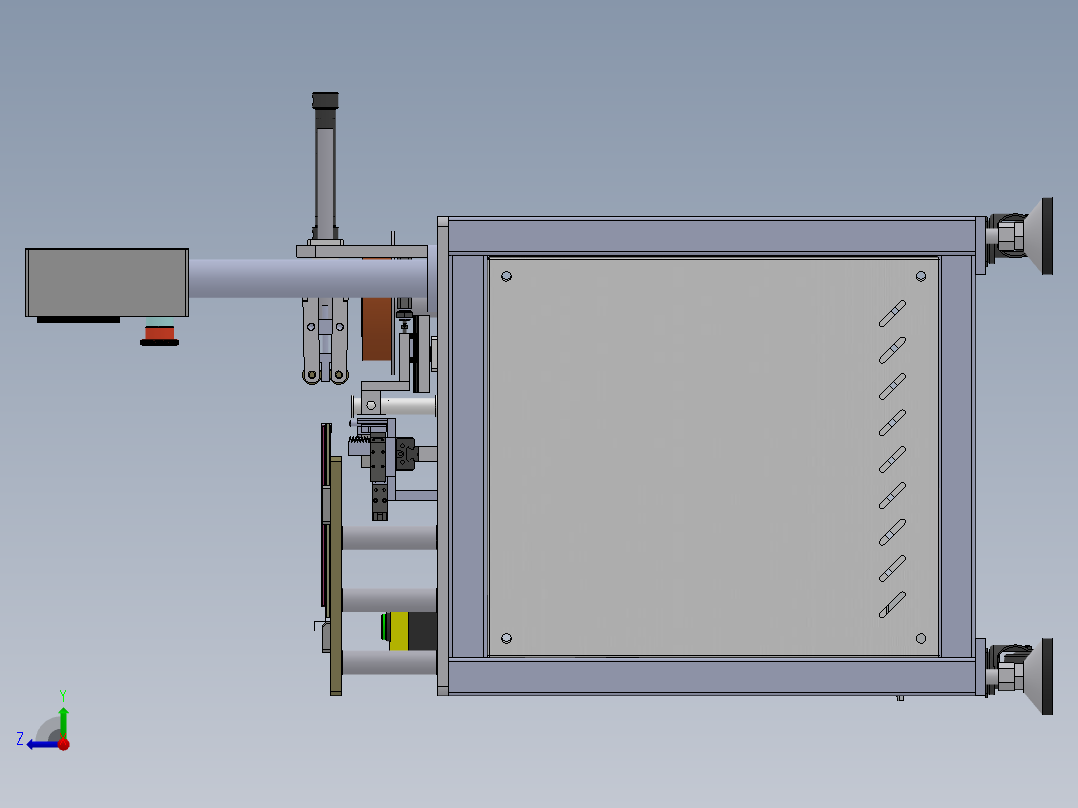Click the red origin point of the triad
This screenshot has width=1078, height=808.
point(63,742)
